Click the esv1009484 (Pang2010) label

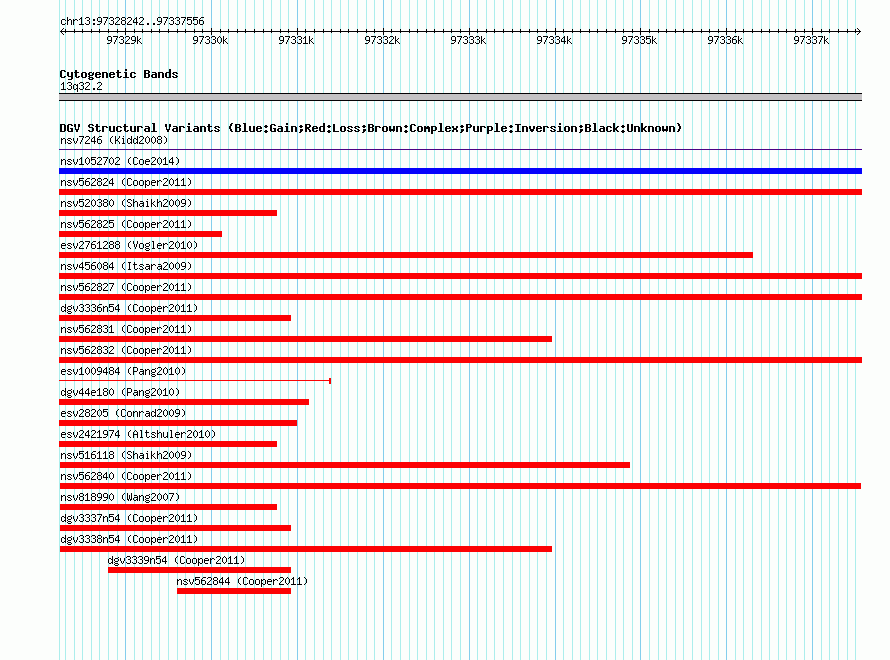(123, 371)
